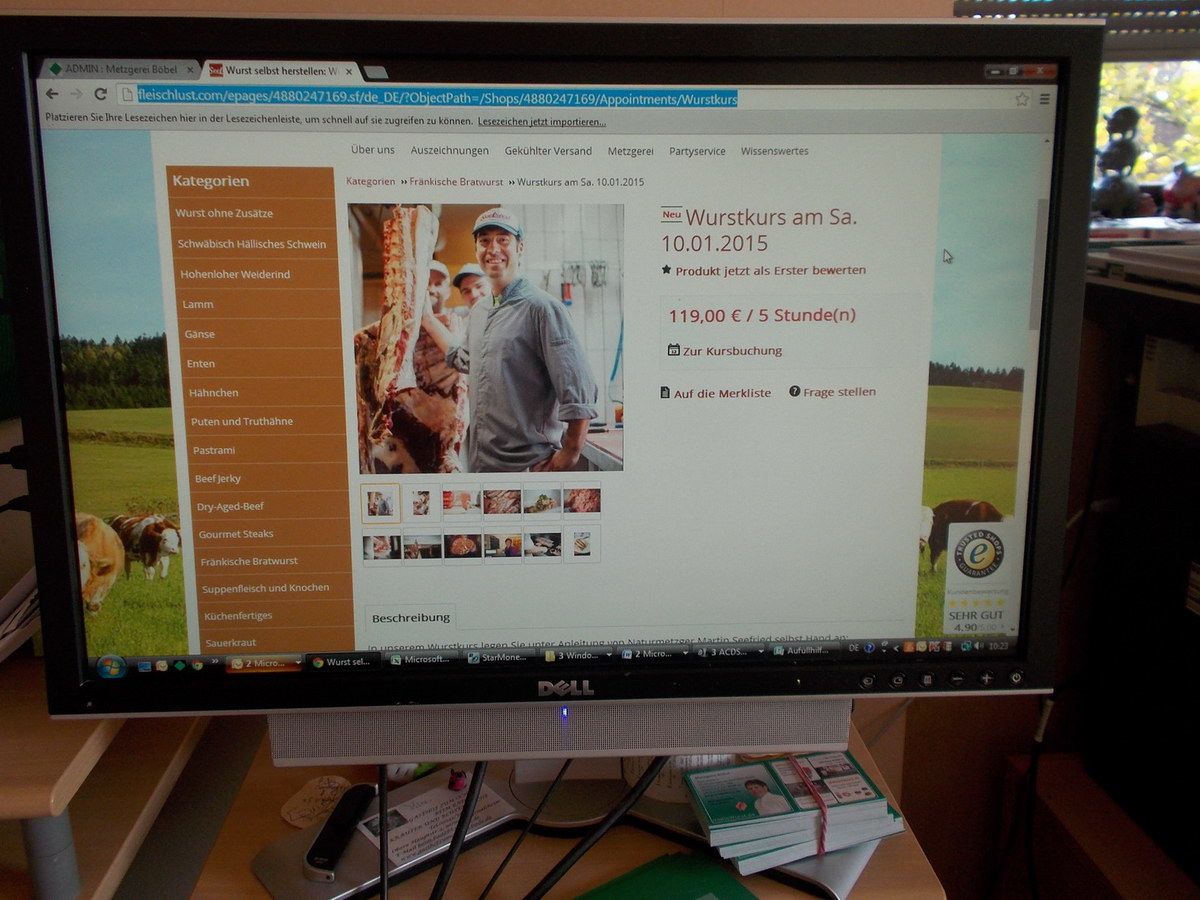Click Produkt jetzt als Erster bewerten
Screen dimensions: 1200x900
(770, 270)
